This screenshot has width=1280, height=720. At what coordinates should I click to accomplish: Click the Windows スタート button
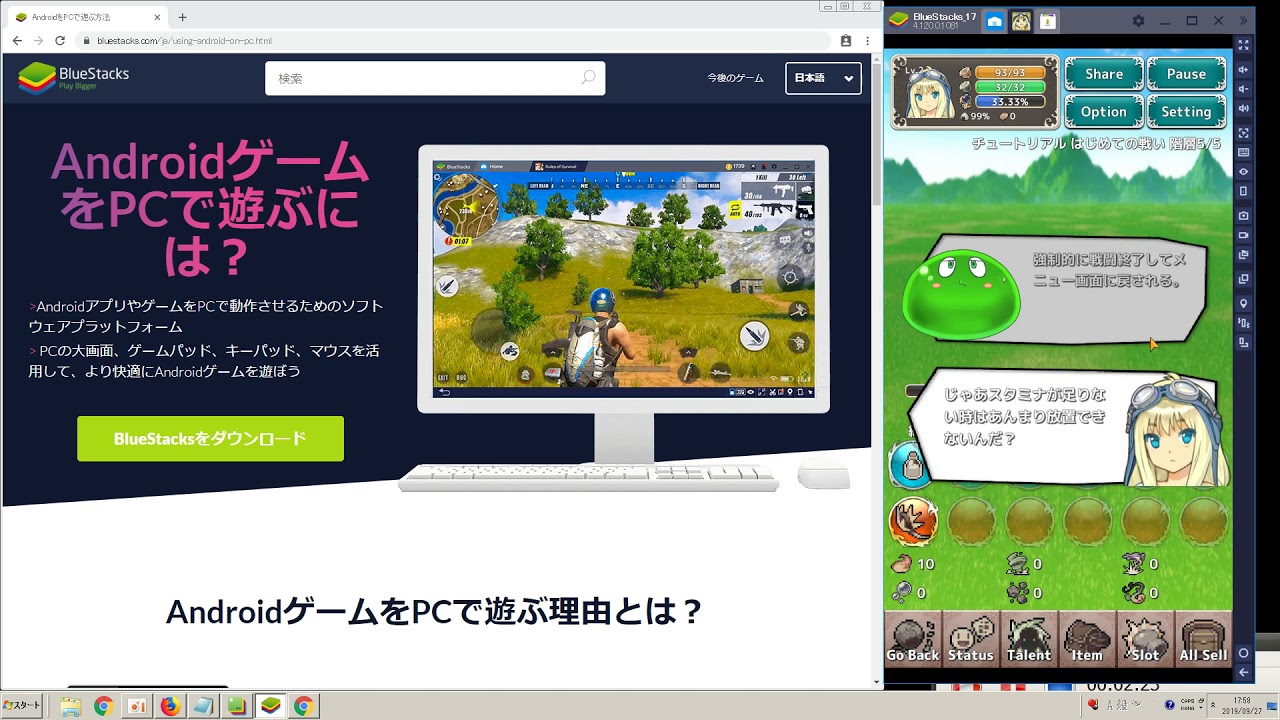pyautogui.click(x=22, y=706)
